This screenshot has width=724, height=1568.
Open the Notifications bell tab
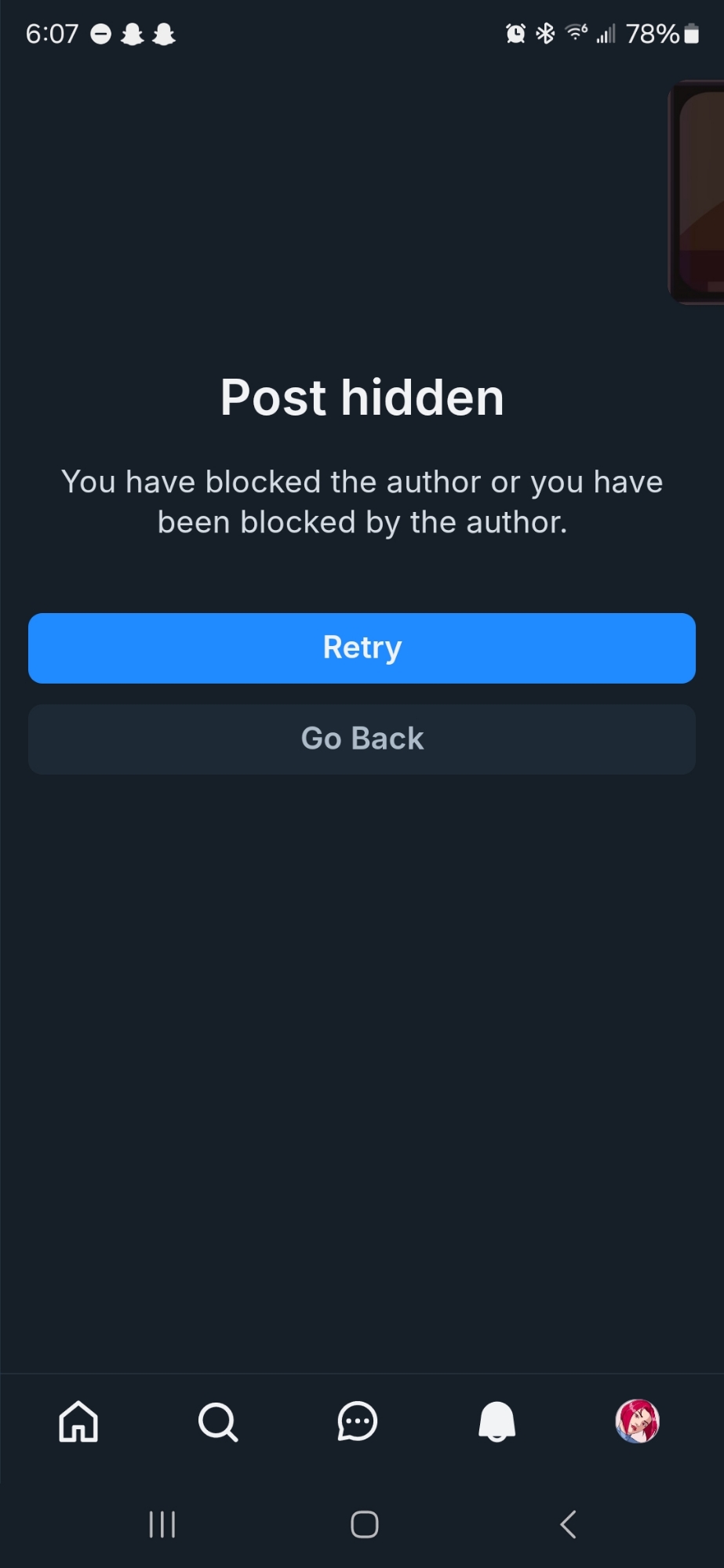(497, 1421)
